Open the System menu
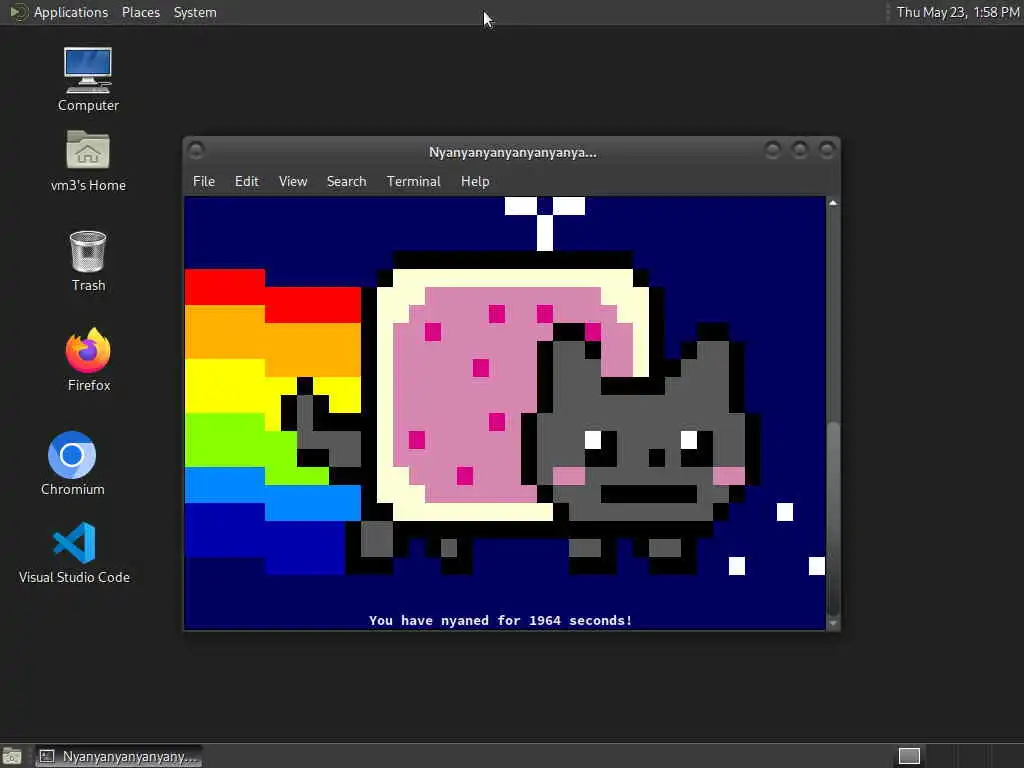This screenshot has width=1024, height=768. click(195, 12)
